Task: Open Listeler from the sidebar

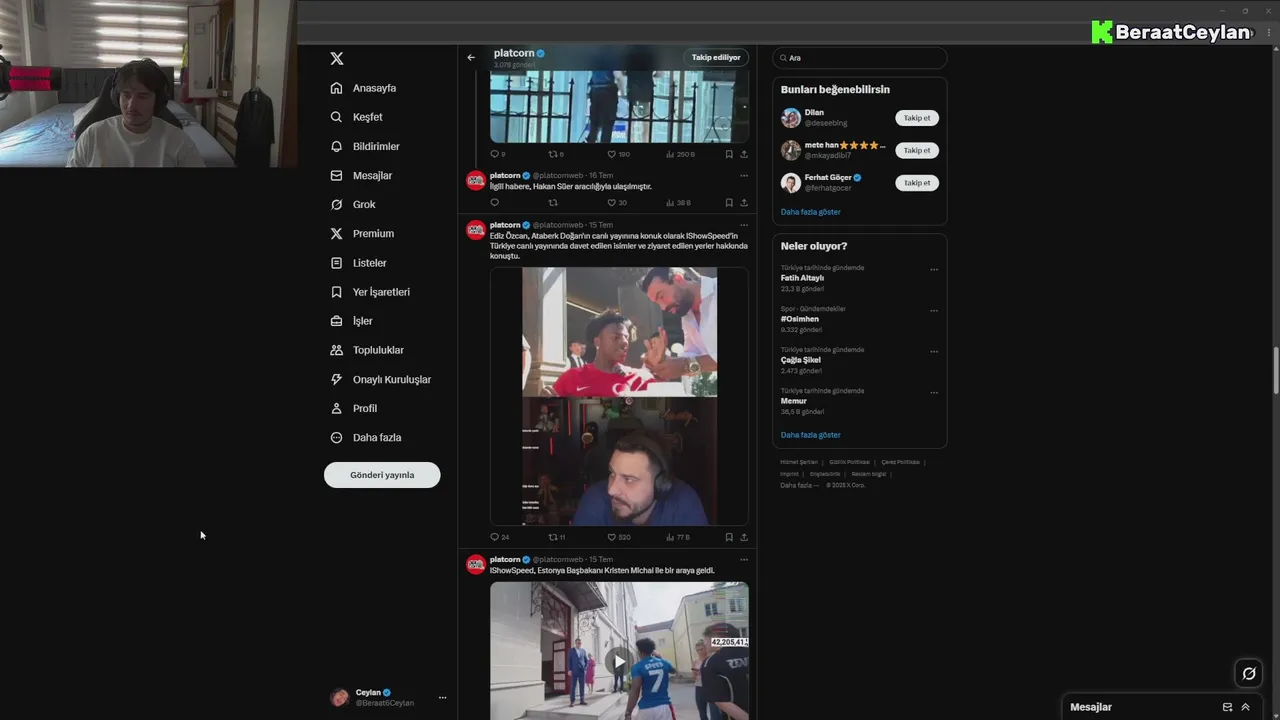Action: click(x=358, y=262)
